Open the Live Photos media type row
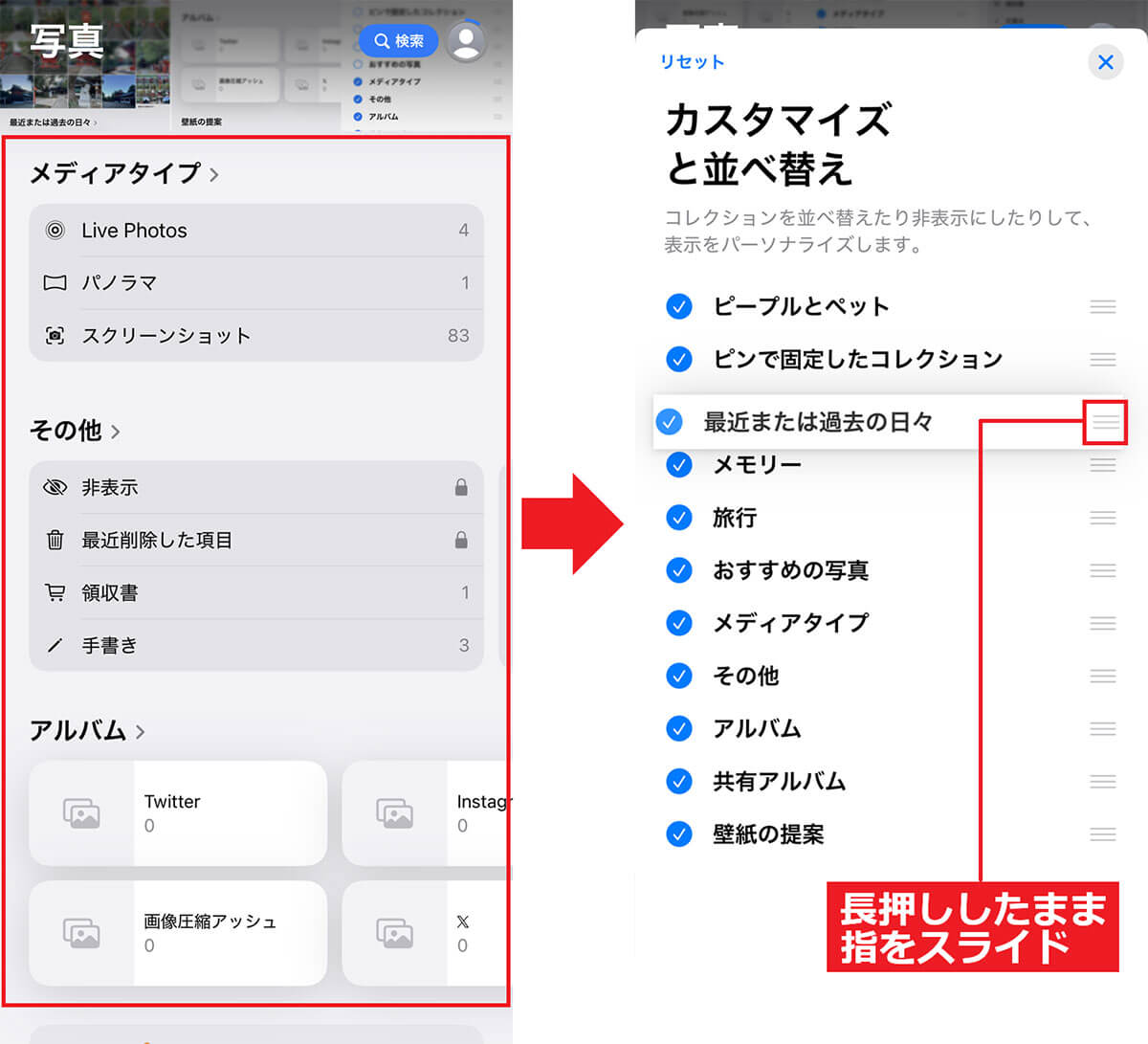This screenshot has width=1148, height=1044. 256,231
